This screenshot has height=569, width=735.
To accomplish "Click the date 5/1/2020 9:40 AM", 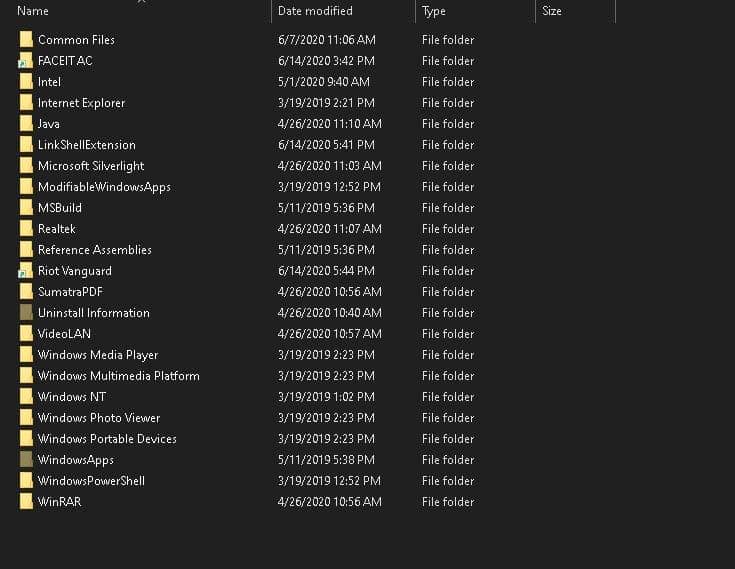I will [324, 82].
